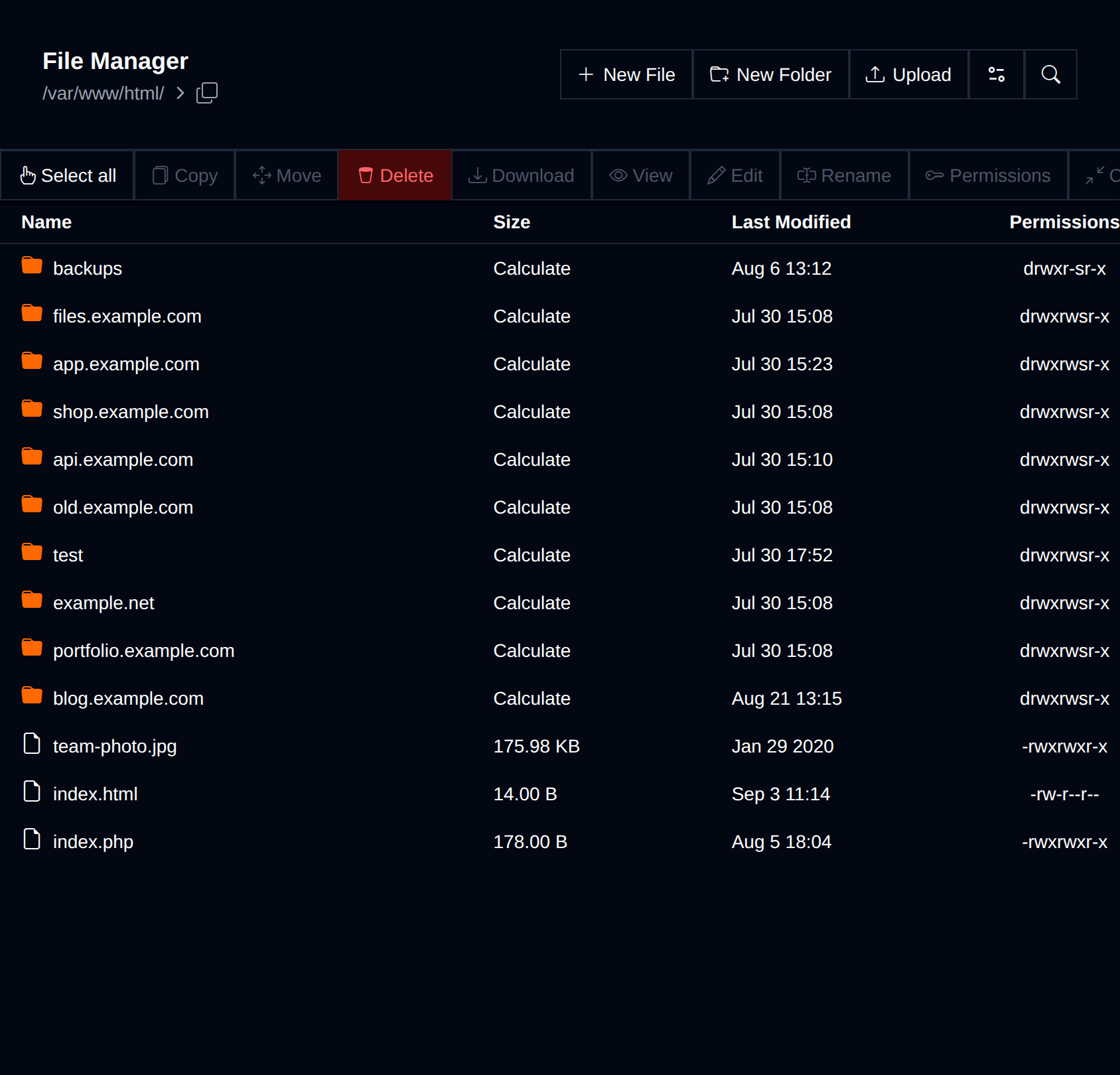This screenshot has height=1075, width=1120.
Task: Click the View action
Action: [x=641, y=175]
